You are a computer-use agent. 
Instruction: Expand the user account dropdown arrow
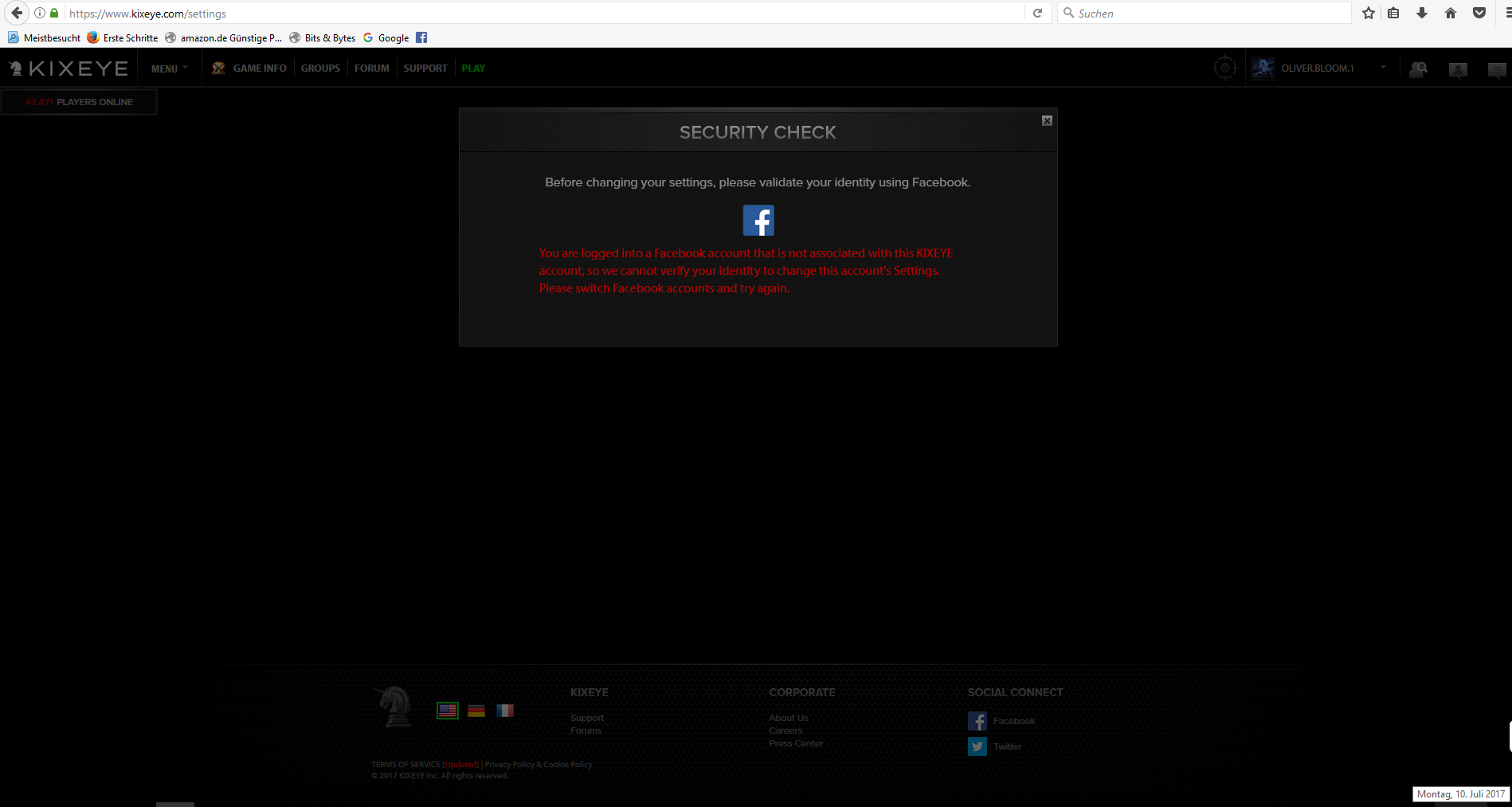[1383, 68]
